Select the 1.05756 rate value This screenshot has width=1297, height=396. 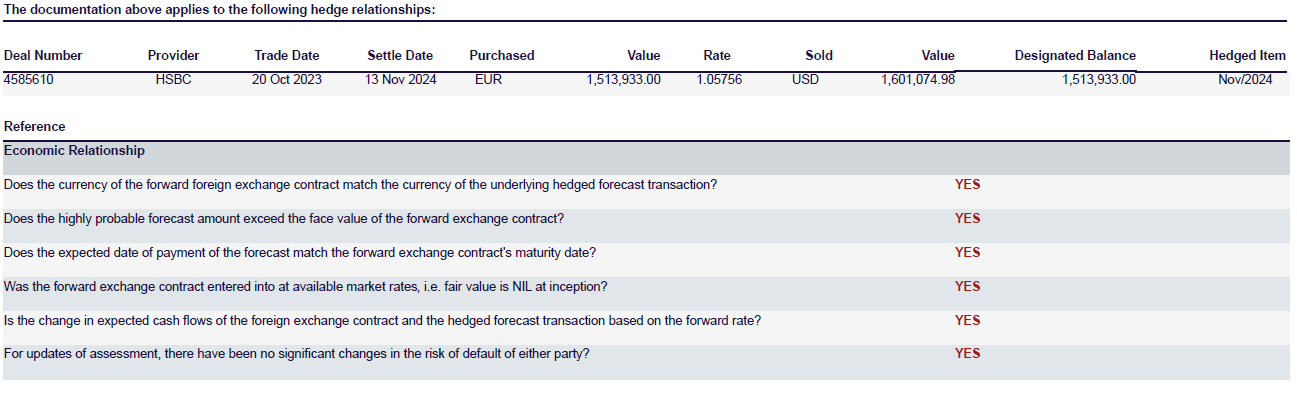tap(719, 80)
